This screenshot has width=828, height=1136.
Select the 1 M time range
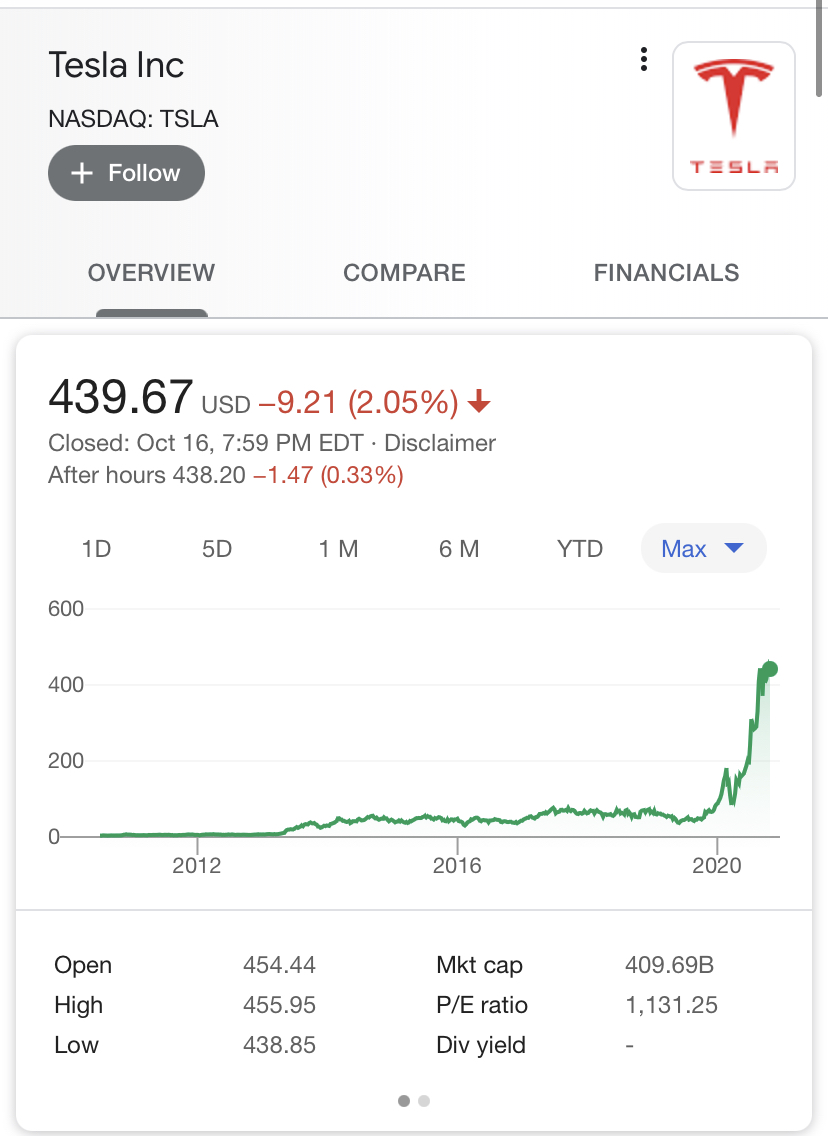tap(338, 549)
